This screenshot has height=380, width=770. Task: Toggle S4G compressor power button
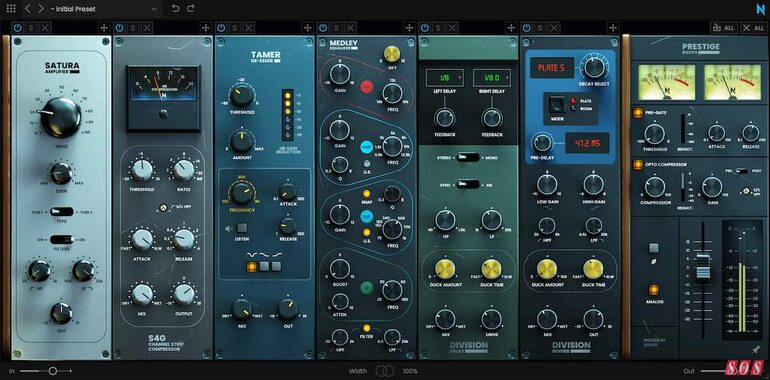tap(119, 28)
